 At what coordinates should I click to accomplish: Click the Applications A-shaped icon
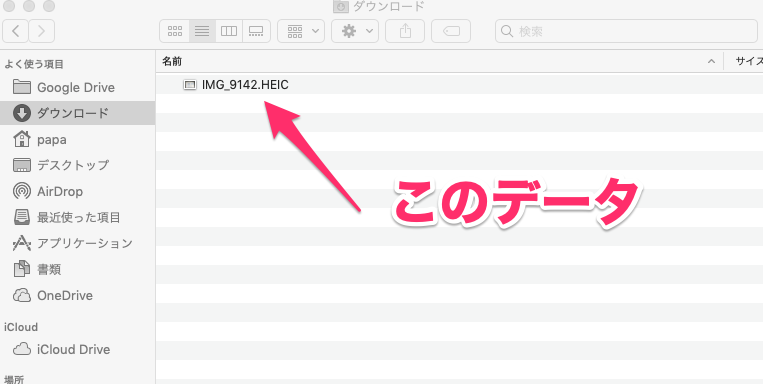point(21,243)
